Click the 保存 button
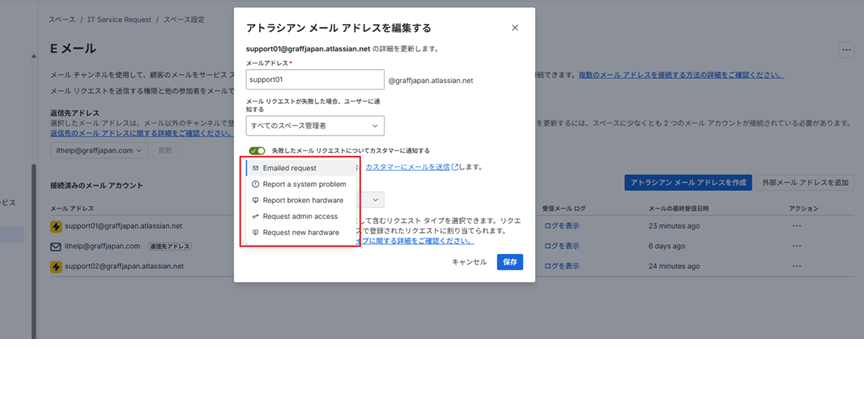Viewport: 864px width, 409px height. point(510,262)
